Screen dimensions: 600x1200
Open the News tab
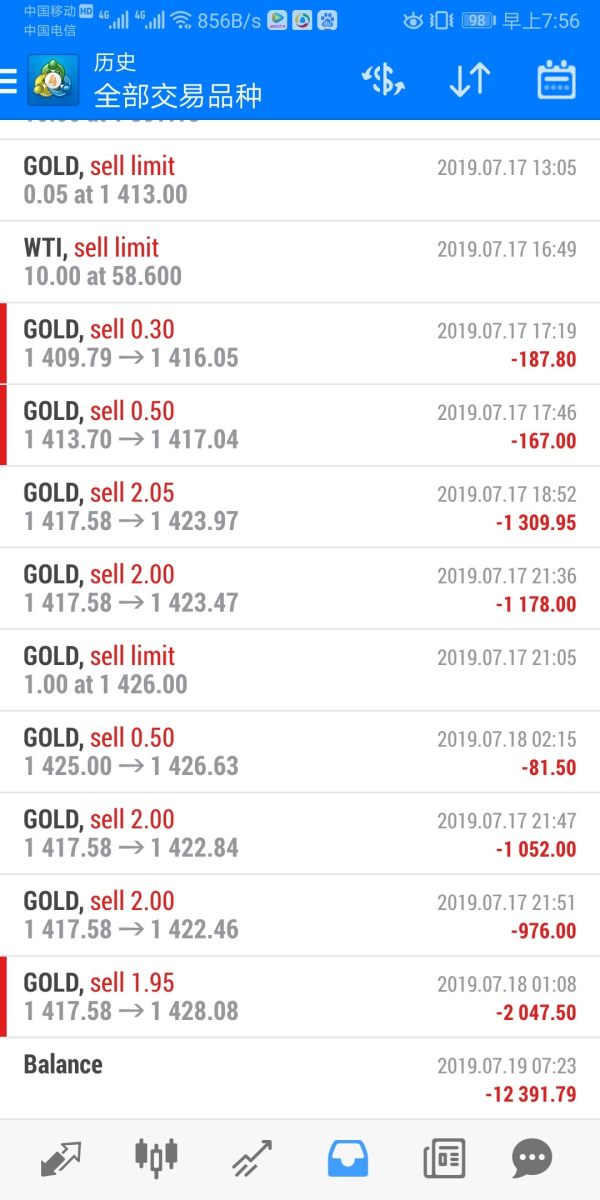tap(444, 1159)
